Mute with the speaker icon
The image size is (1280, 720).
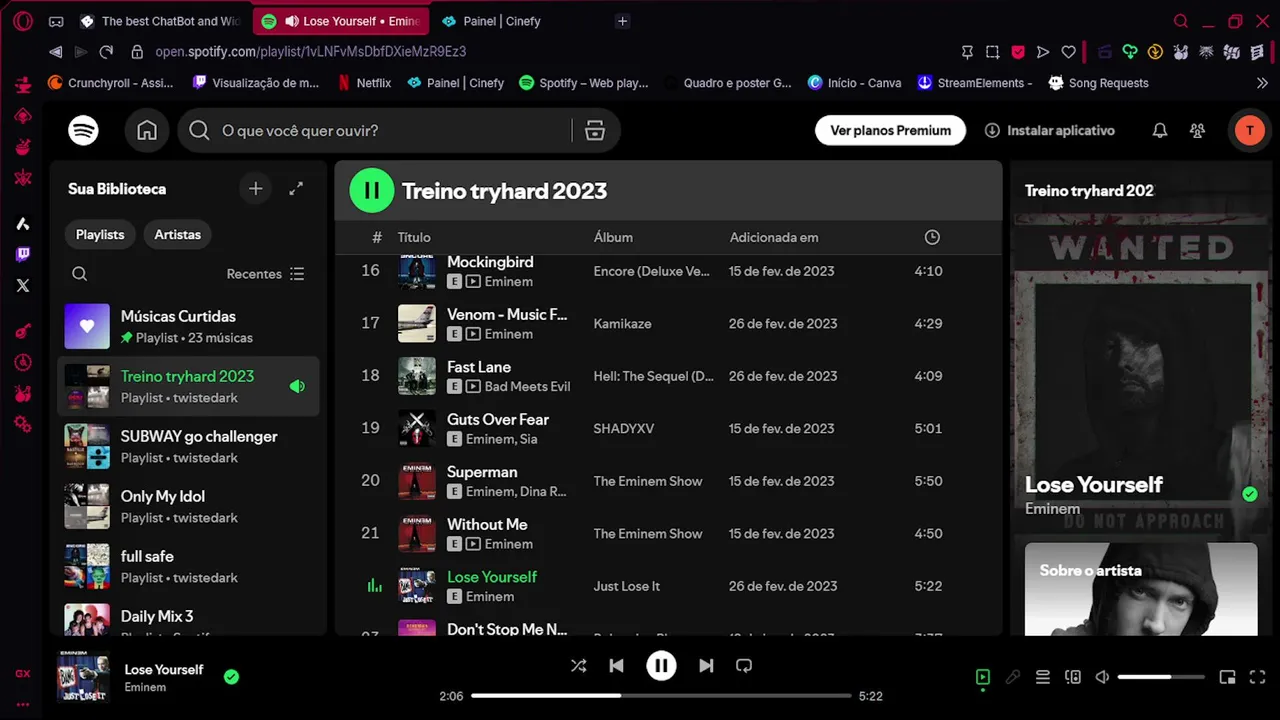coord(1102,677)
